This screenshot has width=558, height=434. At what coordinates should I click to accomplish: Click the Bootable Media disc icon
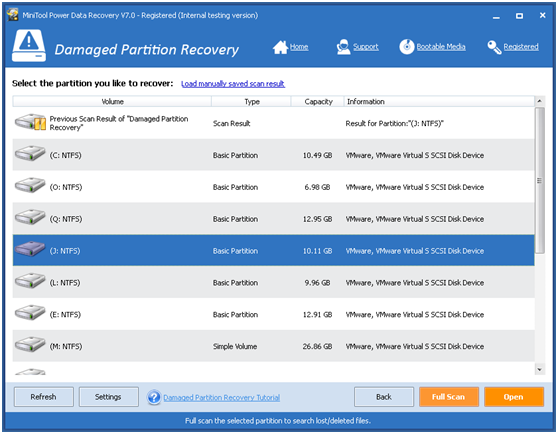[x=406, y=47]
